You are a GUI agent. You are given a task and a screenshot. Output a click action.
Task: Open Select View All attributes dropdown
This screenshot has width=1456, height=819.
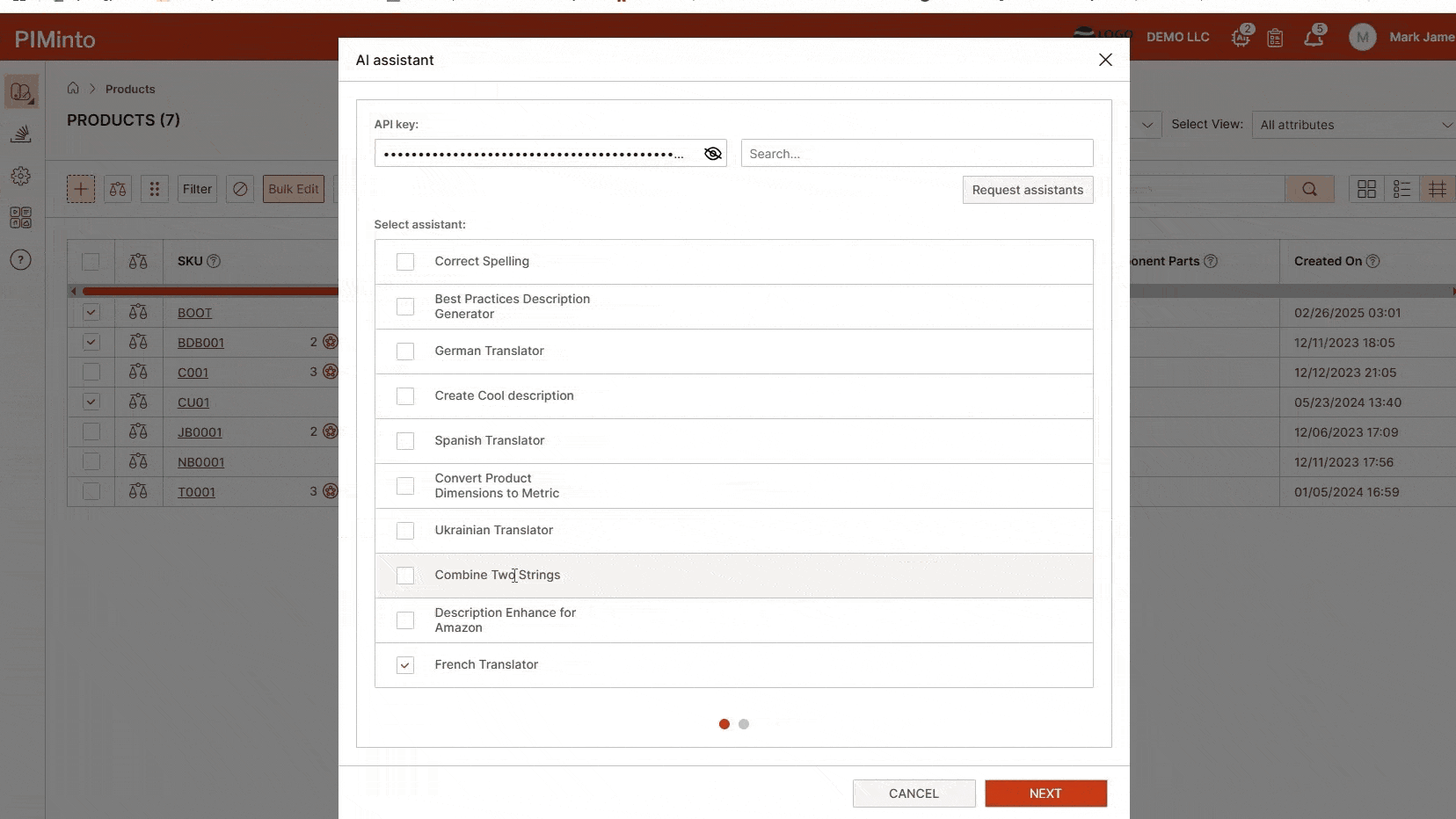pyautogui.click(x=1354, y=125)
